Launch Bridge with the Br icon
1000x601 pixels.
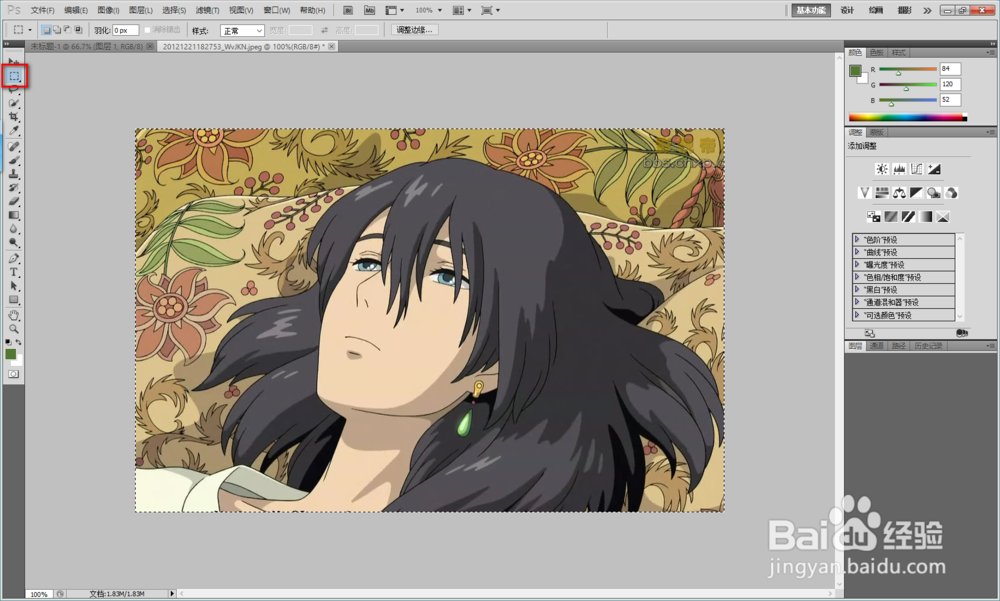click(348, 10)
